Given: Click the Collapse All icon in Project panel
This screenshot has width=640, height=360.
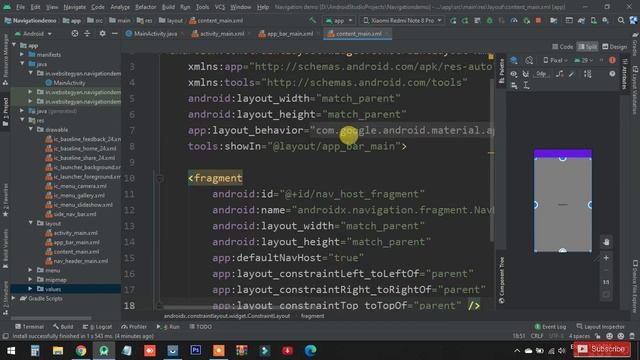Looking at the screenshot, I should click(x=87, y=34).
